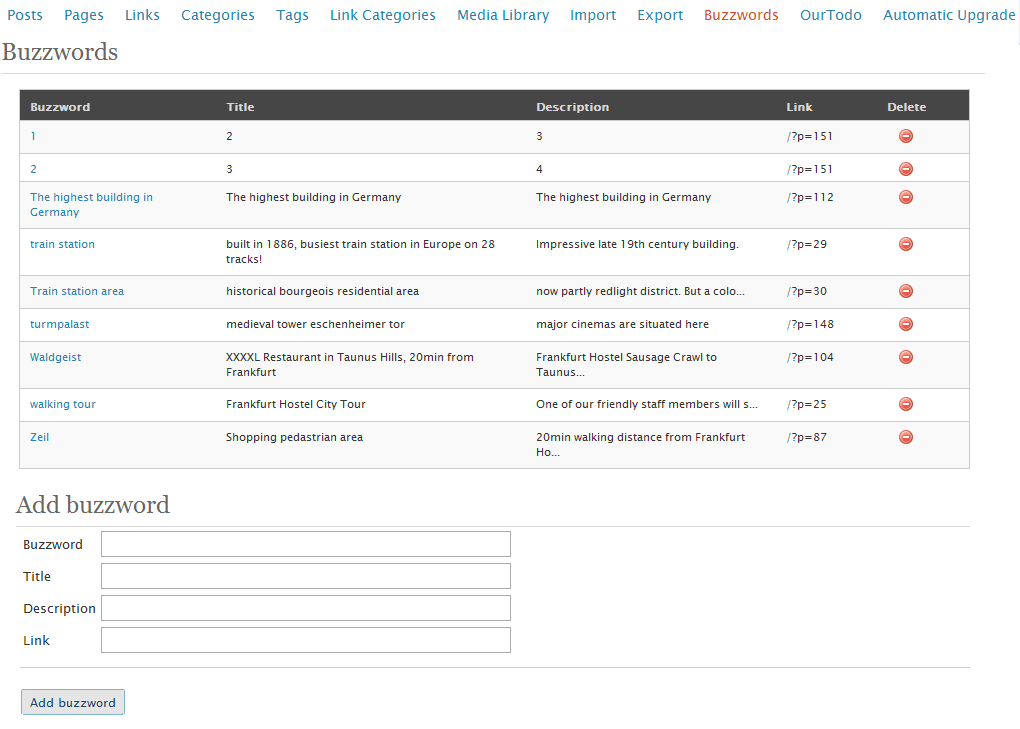
Task: Click 'One of our friendly staff members' description
Action: pyautogui.click(x=647, y=404)
